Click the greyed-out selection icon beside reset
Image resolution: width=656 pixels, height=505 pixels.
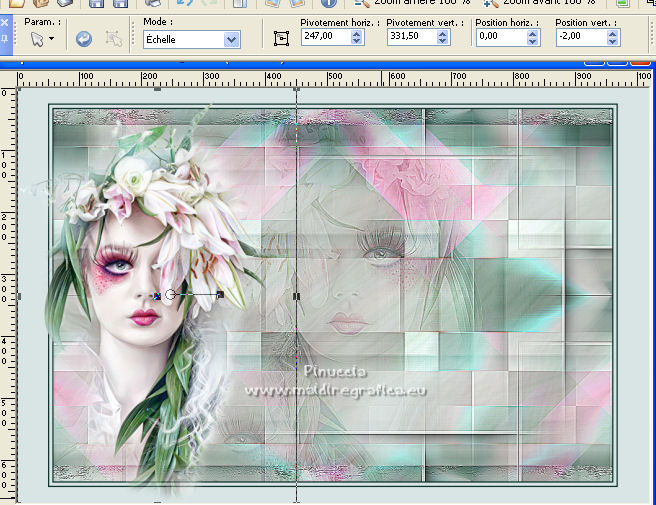(x=113, y=39)
